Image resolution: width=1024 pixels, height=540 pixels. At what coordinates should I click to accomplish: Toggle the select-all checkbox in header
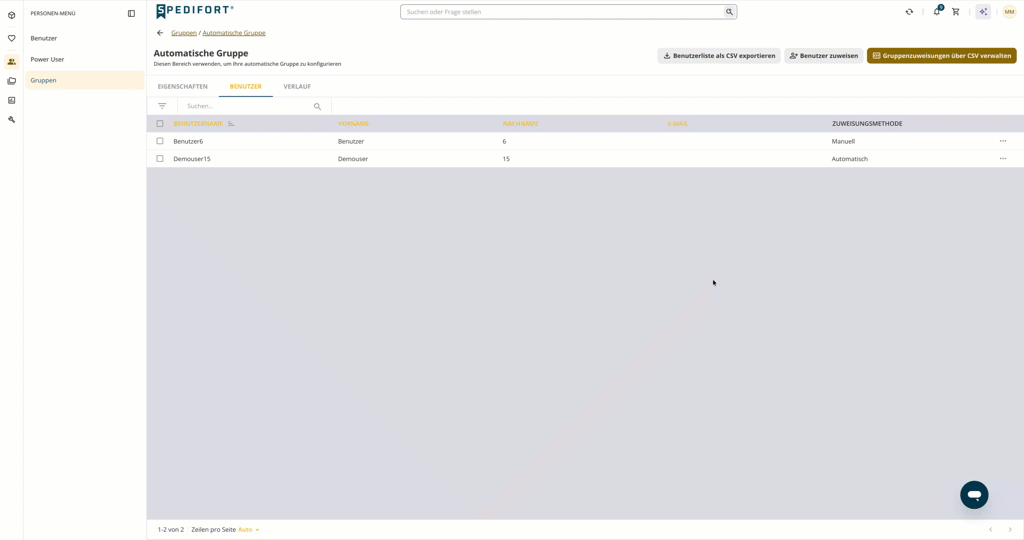tap(159, 123)
